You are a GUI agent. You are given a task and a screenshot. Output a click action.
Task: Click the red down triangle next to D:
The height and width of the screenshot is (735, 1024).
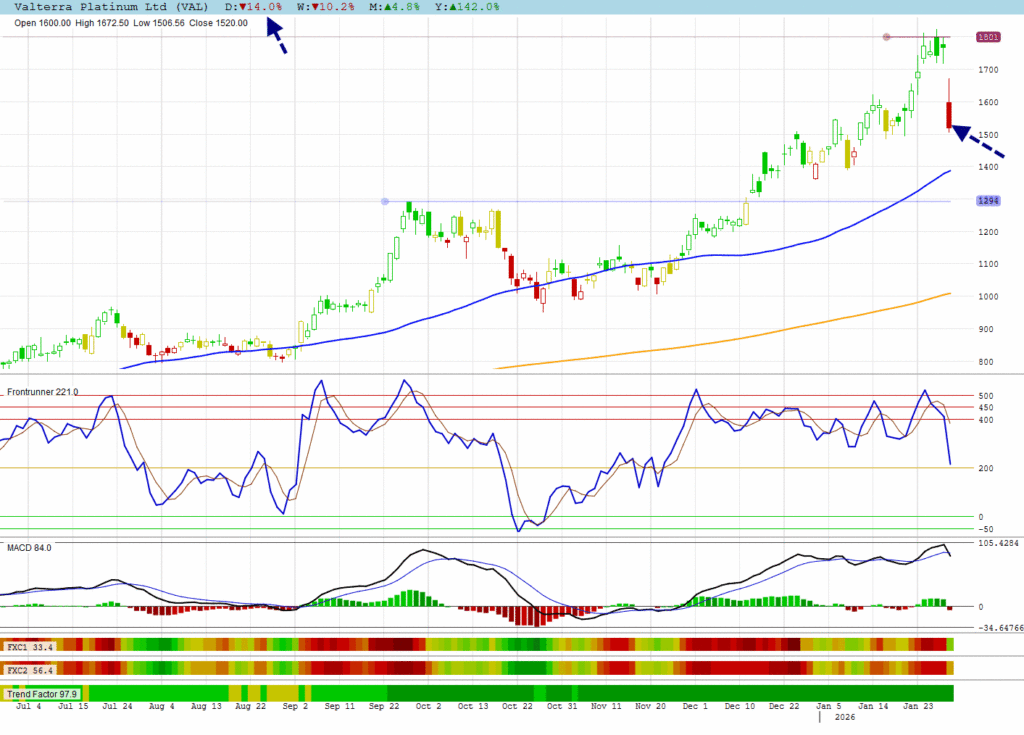pyautogui.click(x=242, y=6)
